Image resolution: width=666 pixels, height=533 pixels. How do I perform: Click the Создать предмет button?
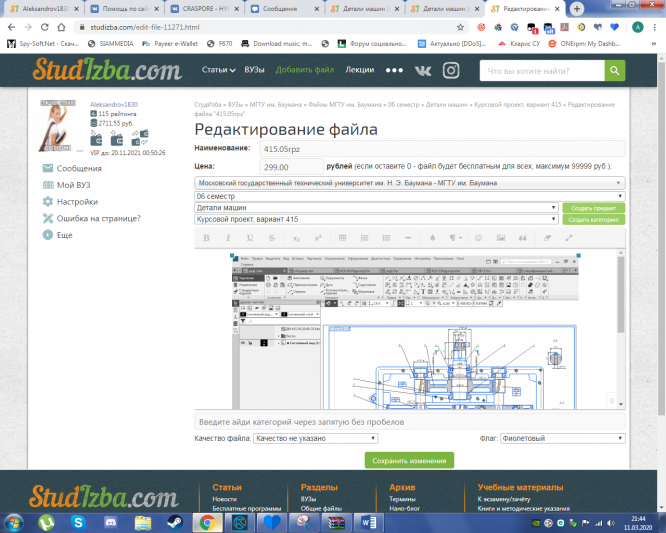pos(593,208)
